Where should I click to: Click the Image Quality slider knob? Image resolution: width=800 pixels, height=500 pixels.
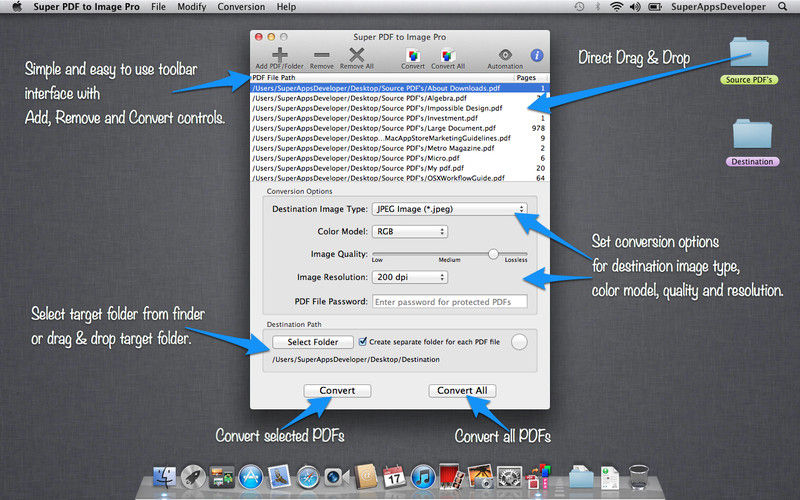[493, 254]
